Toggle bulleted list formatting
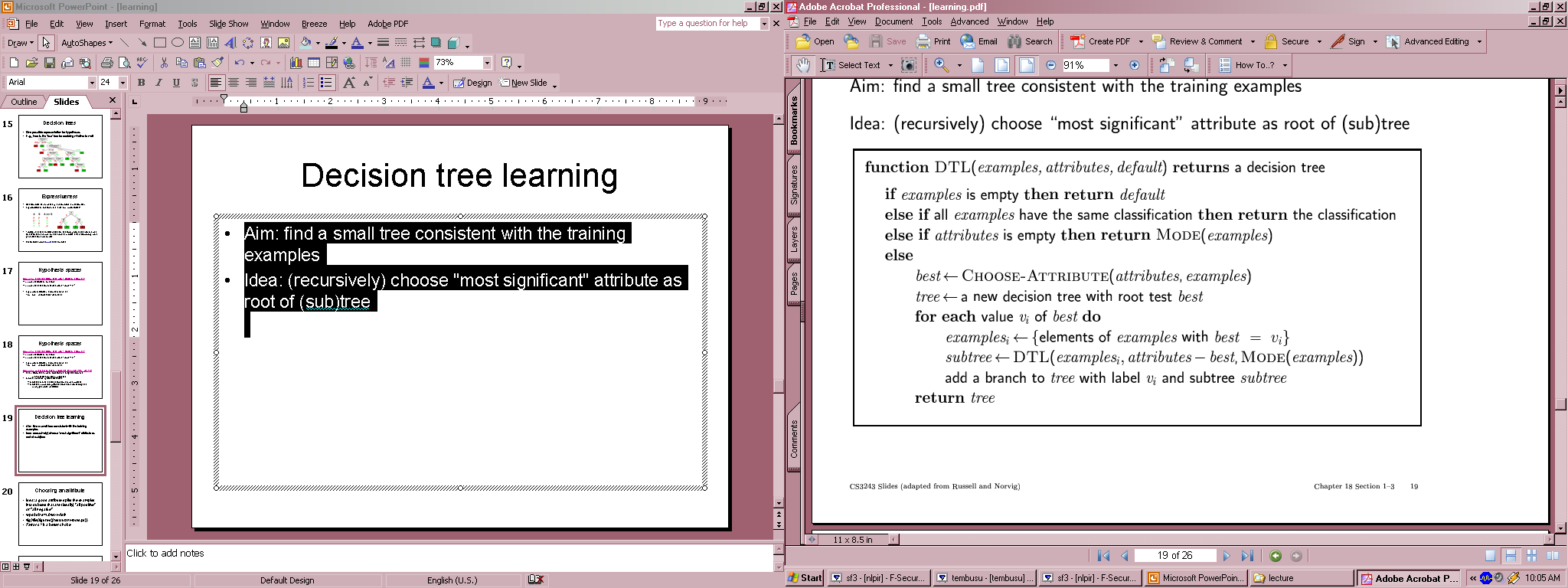The image size is (1568, 588). 327,83
